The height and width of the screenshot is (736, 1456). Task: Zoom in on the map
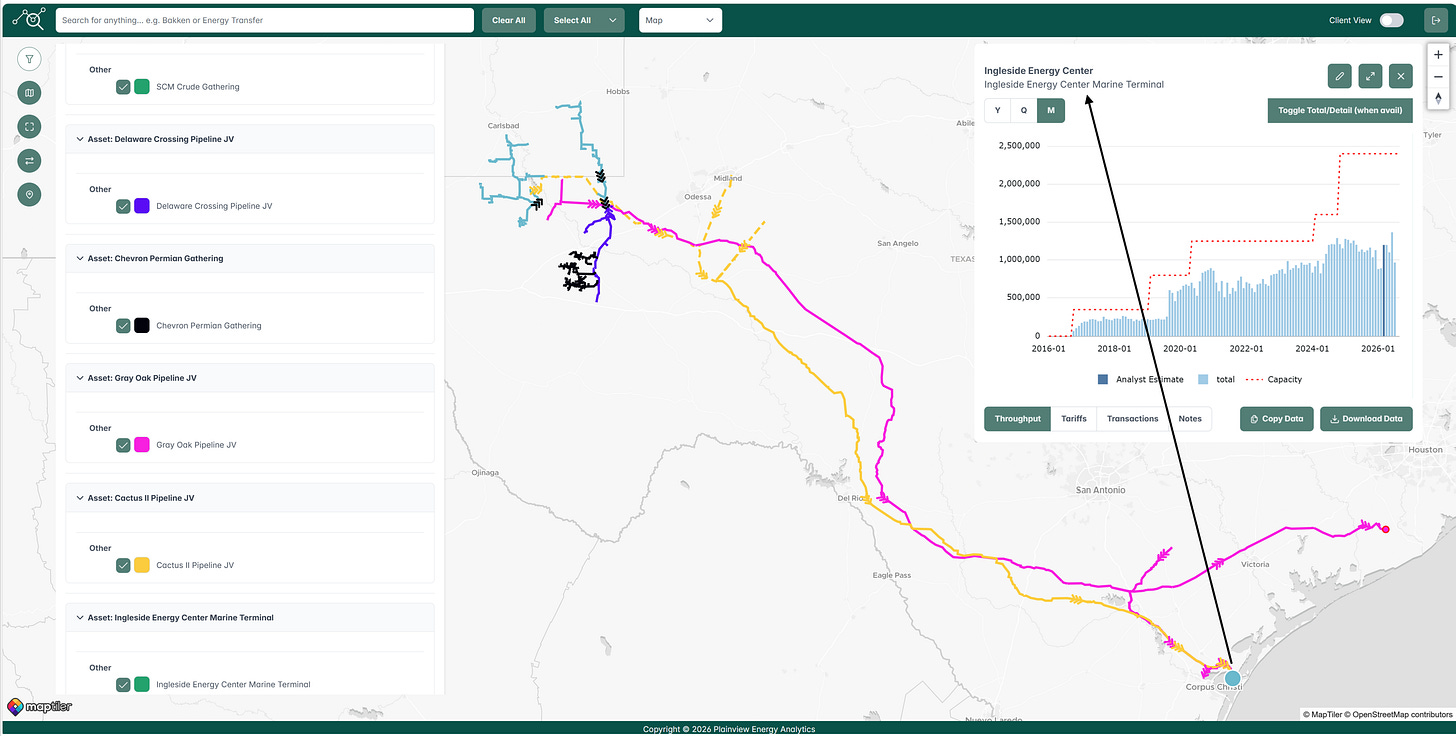tap(1439, 55)
